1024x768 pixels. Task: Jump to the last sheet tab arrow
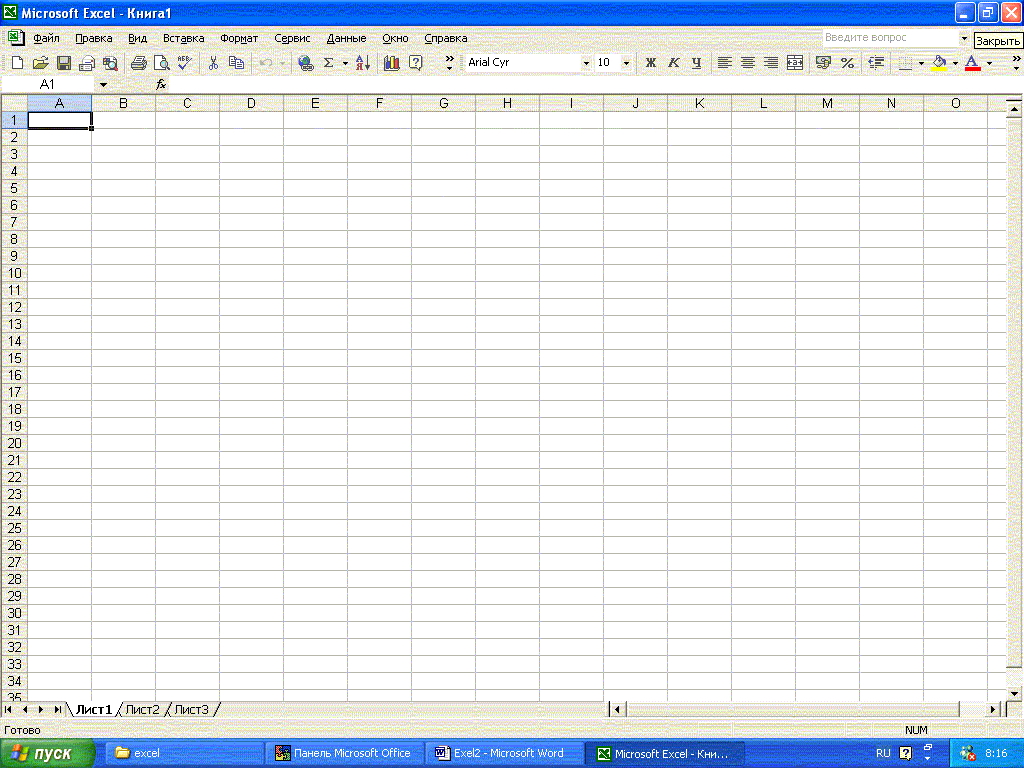57,709
